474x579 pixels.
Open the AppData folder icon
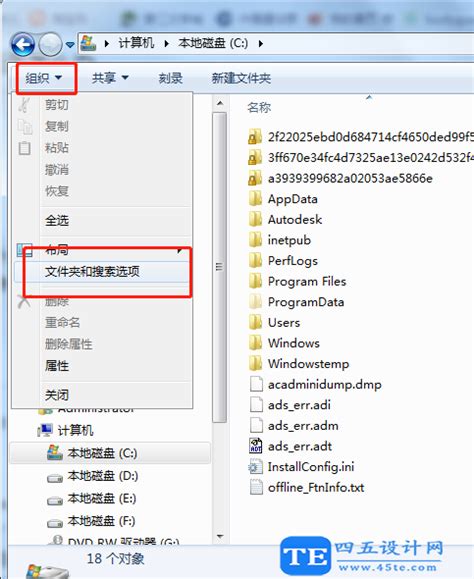tap(255, 199)
